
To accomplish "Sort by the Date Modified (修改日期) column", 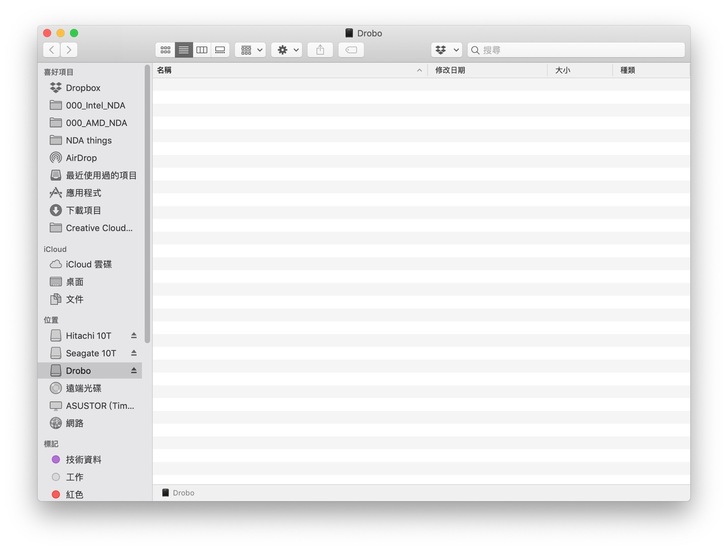I will (488, 70).
